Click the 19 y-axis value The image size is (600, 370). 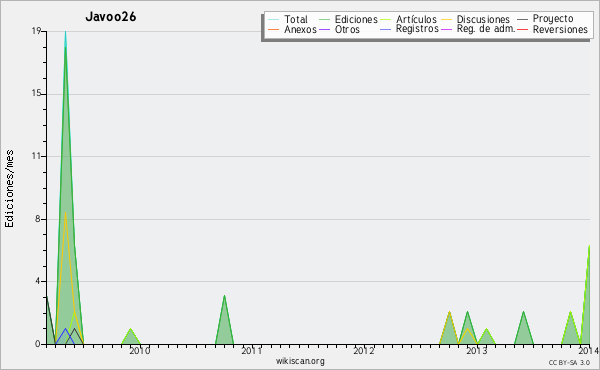[x=36, y=31]
